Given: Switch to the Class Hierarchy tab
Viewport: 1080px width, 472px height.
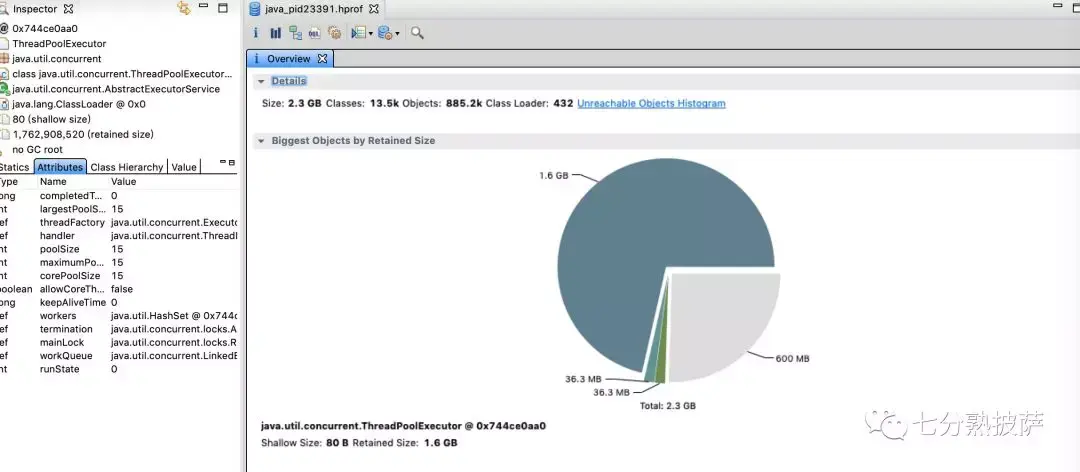Looking at the screenshot, I should point(127,167).
